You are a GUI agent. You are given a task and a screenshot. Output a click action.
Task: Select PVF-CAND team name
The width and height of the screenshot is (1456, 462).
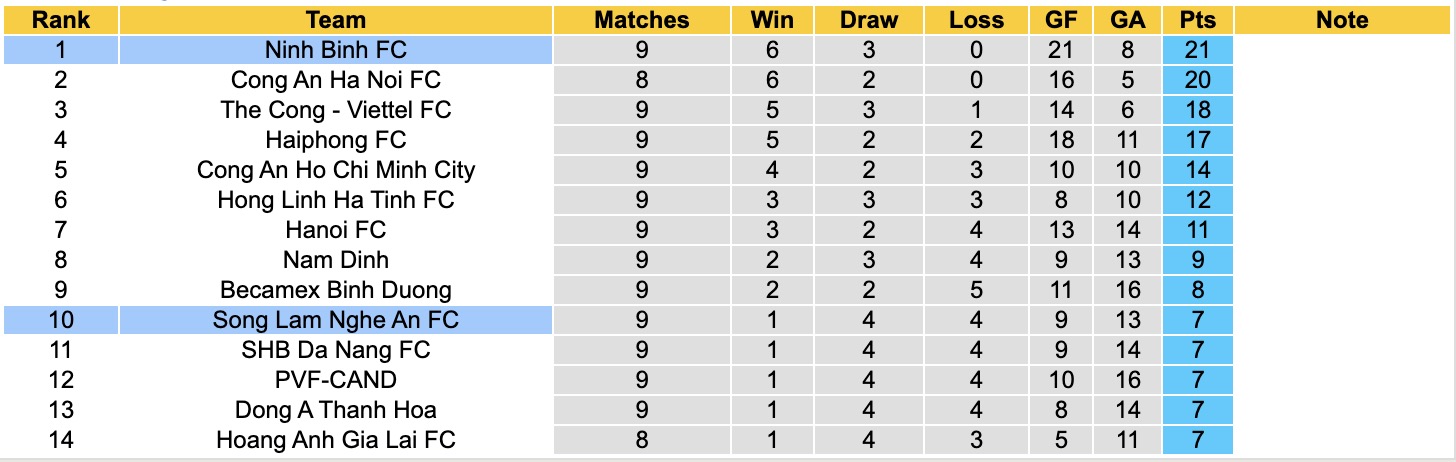(x=336, y=380)
